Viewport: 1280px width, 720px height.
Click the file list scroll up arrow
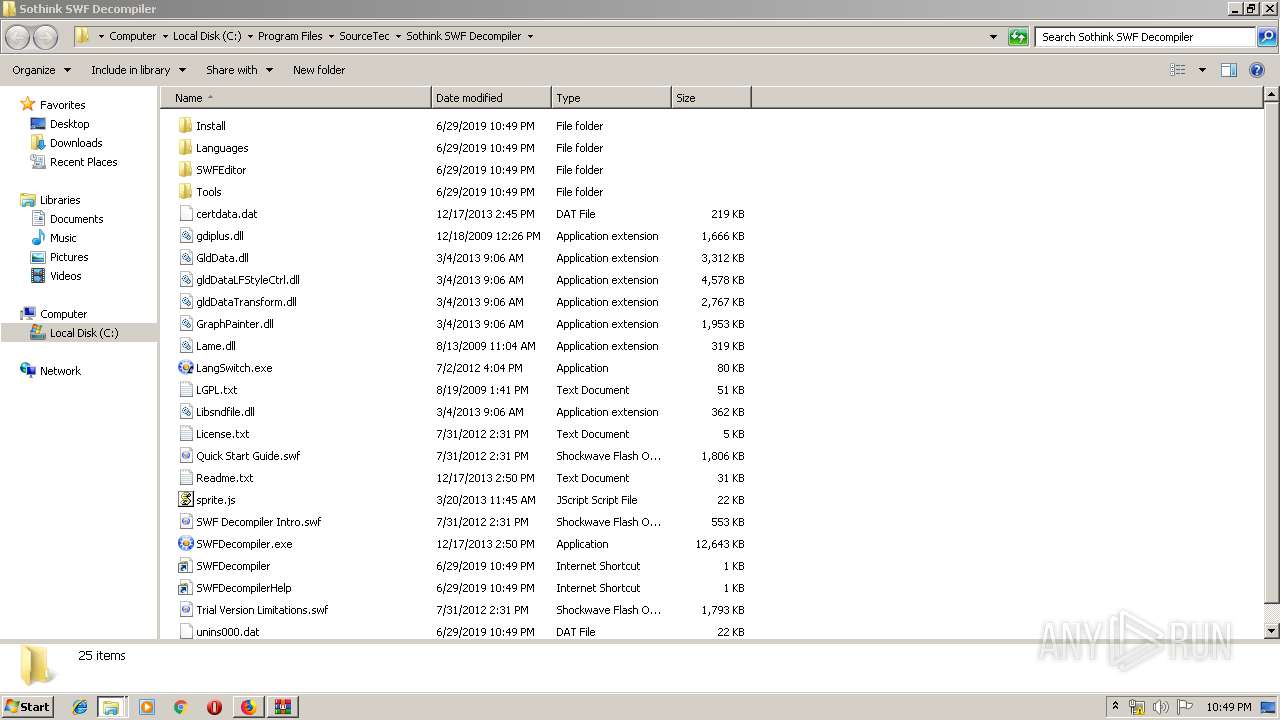click(1272, 95)
